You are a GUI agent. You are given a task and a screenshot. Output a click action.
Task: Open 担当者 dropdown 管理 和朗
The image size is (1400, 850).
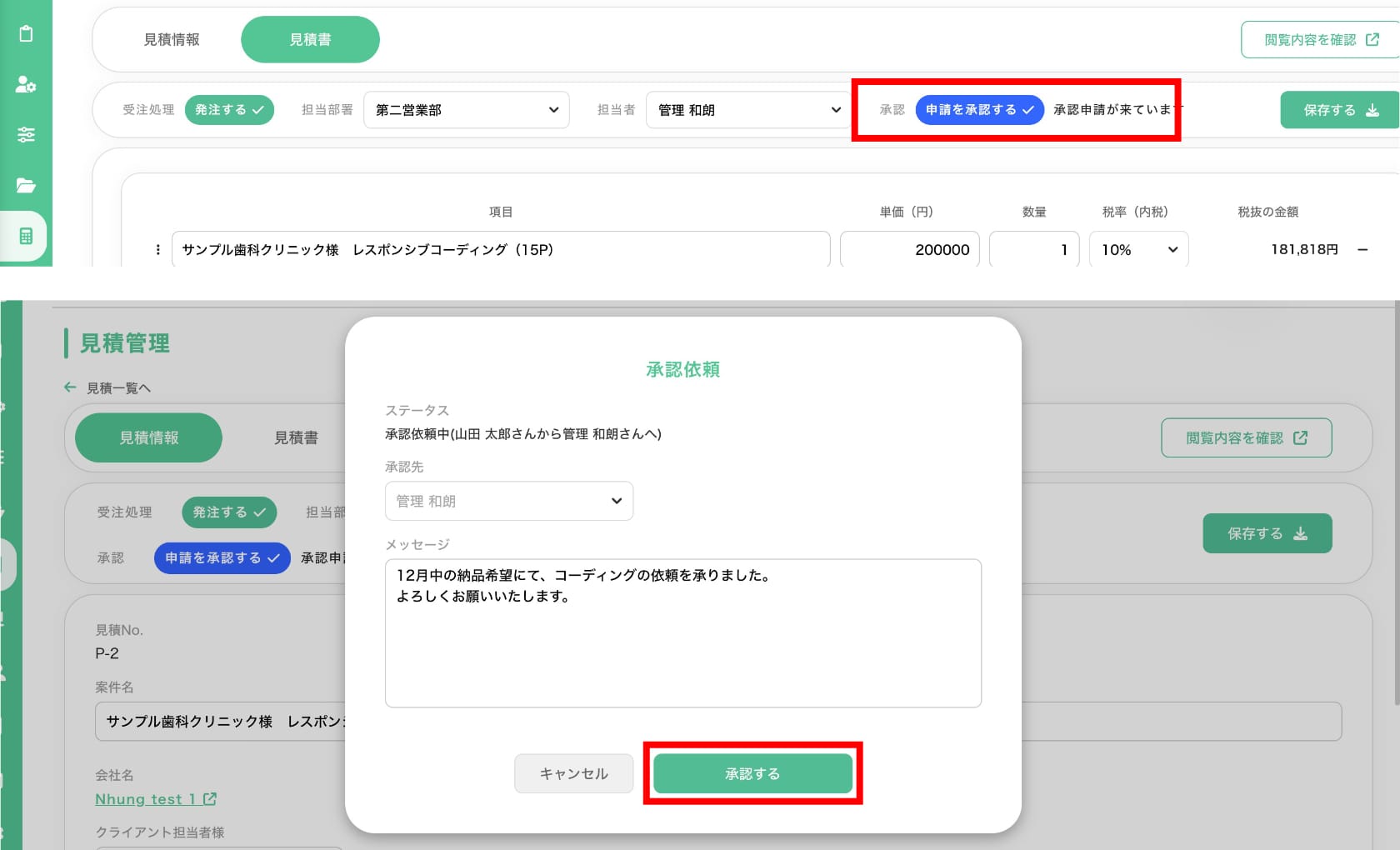(x=748, y=110)
